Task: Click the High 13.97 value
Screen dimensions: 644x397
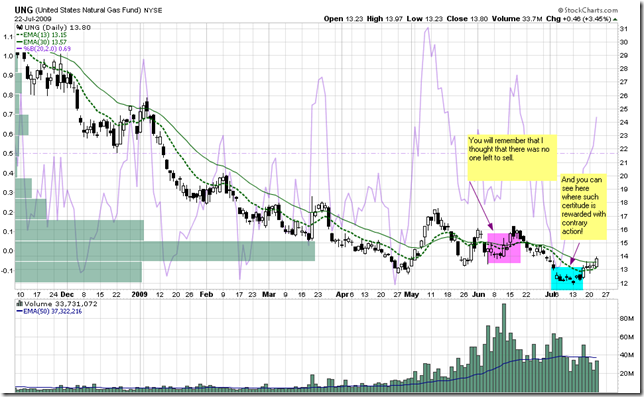Action: click(x=385, y=19)
